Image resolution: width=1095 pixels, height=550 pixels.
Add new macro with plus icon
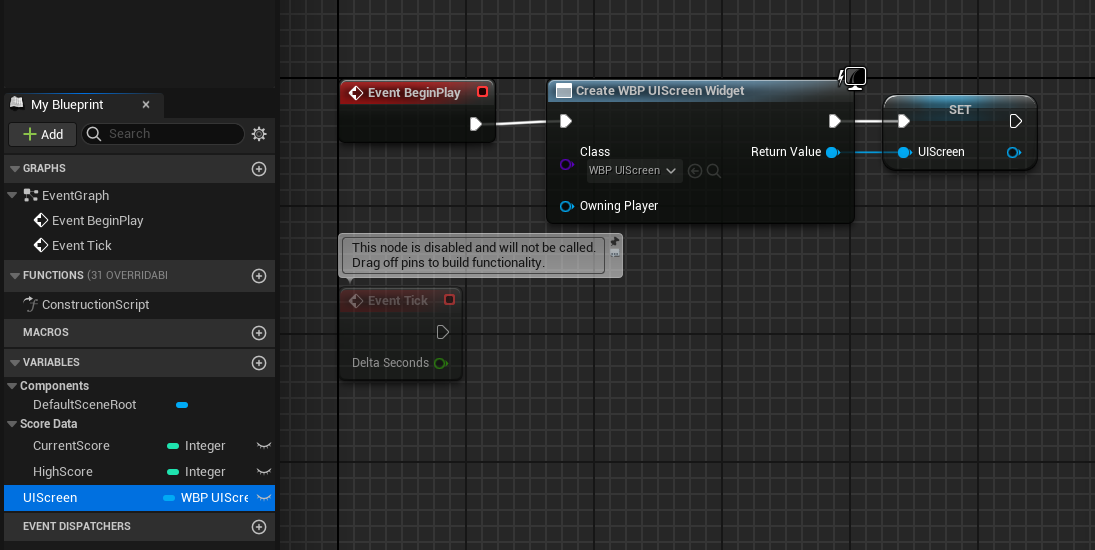point(259,333)
